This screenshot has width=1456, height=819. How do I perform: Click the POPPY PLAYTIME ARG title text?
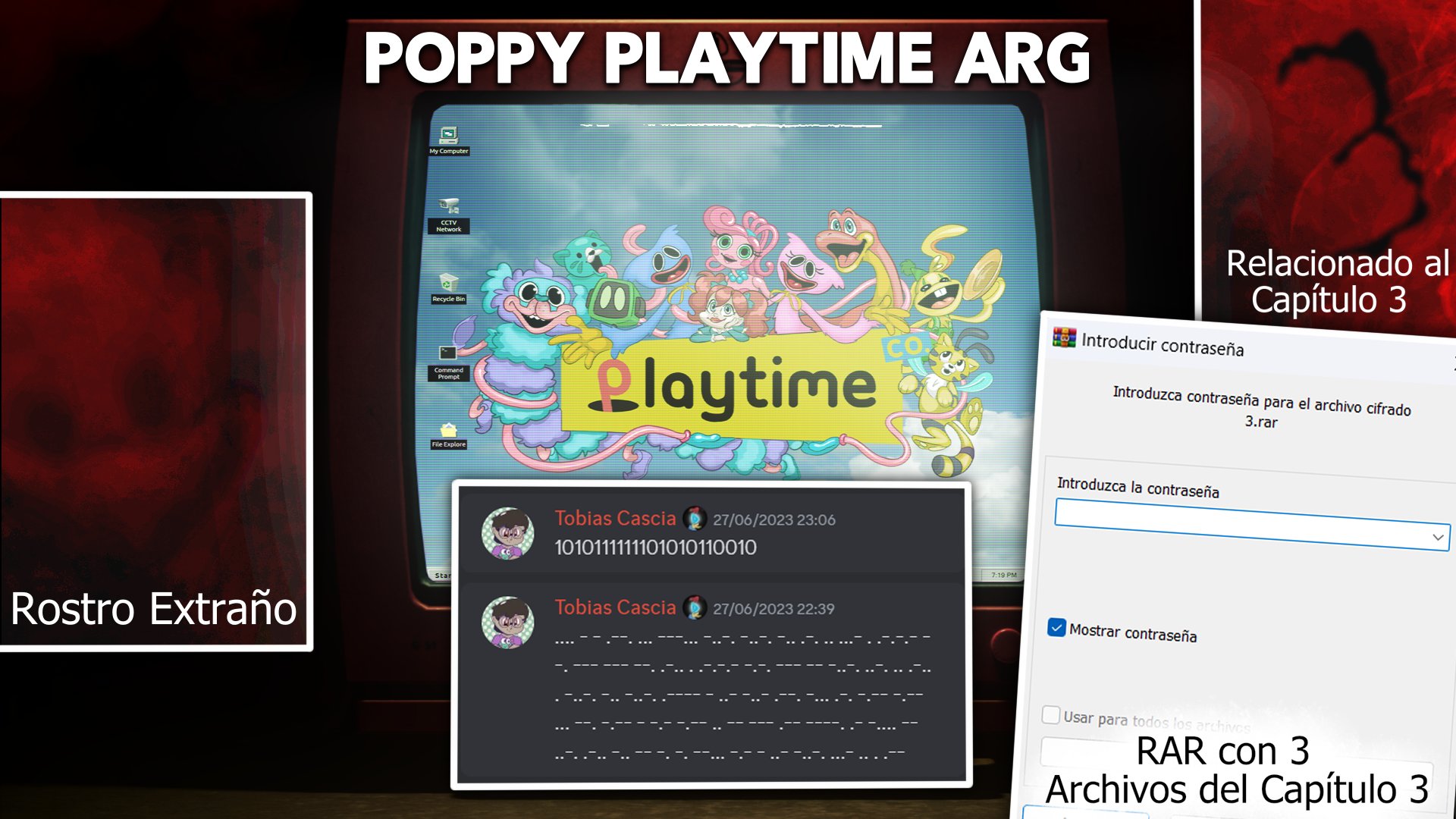(x=727, y=58)
